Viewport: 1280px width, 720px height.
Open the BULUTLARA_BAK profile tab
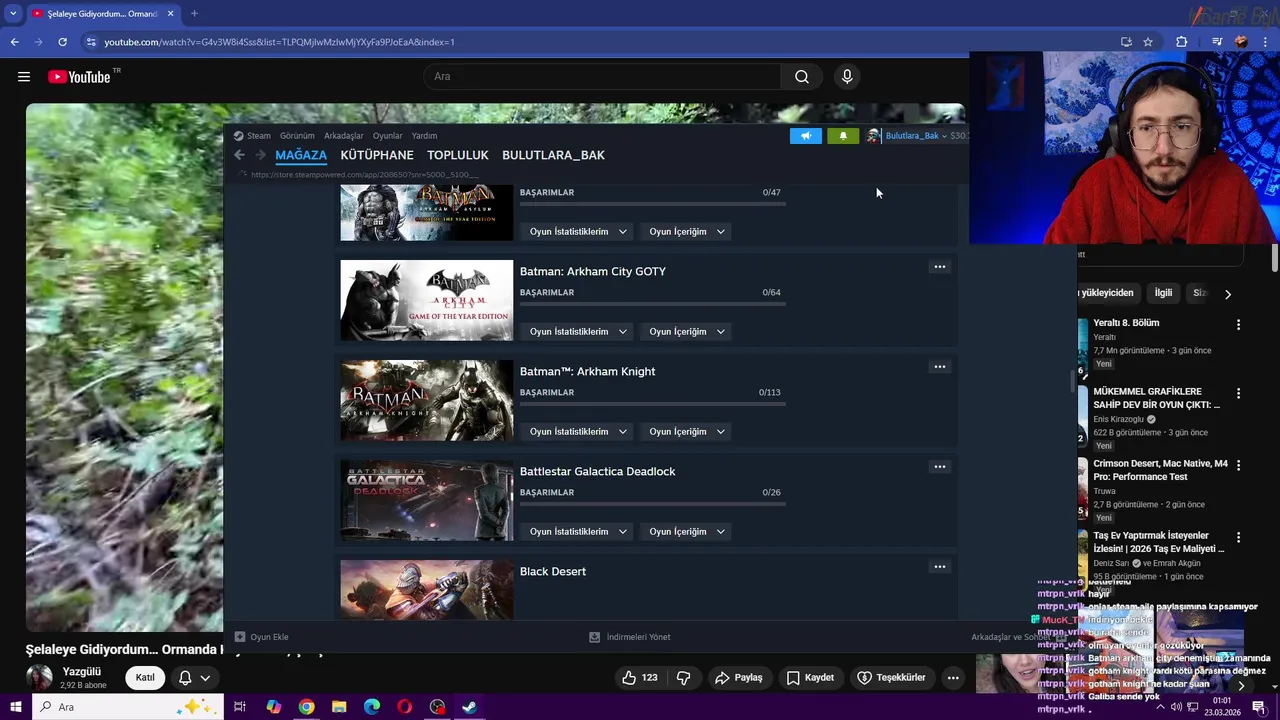click(x=553, y=155)
